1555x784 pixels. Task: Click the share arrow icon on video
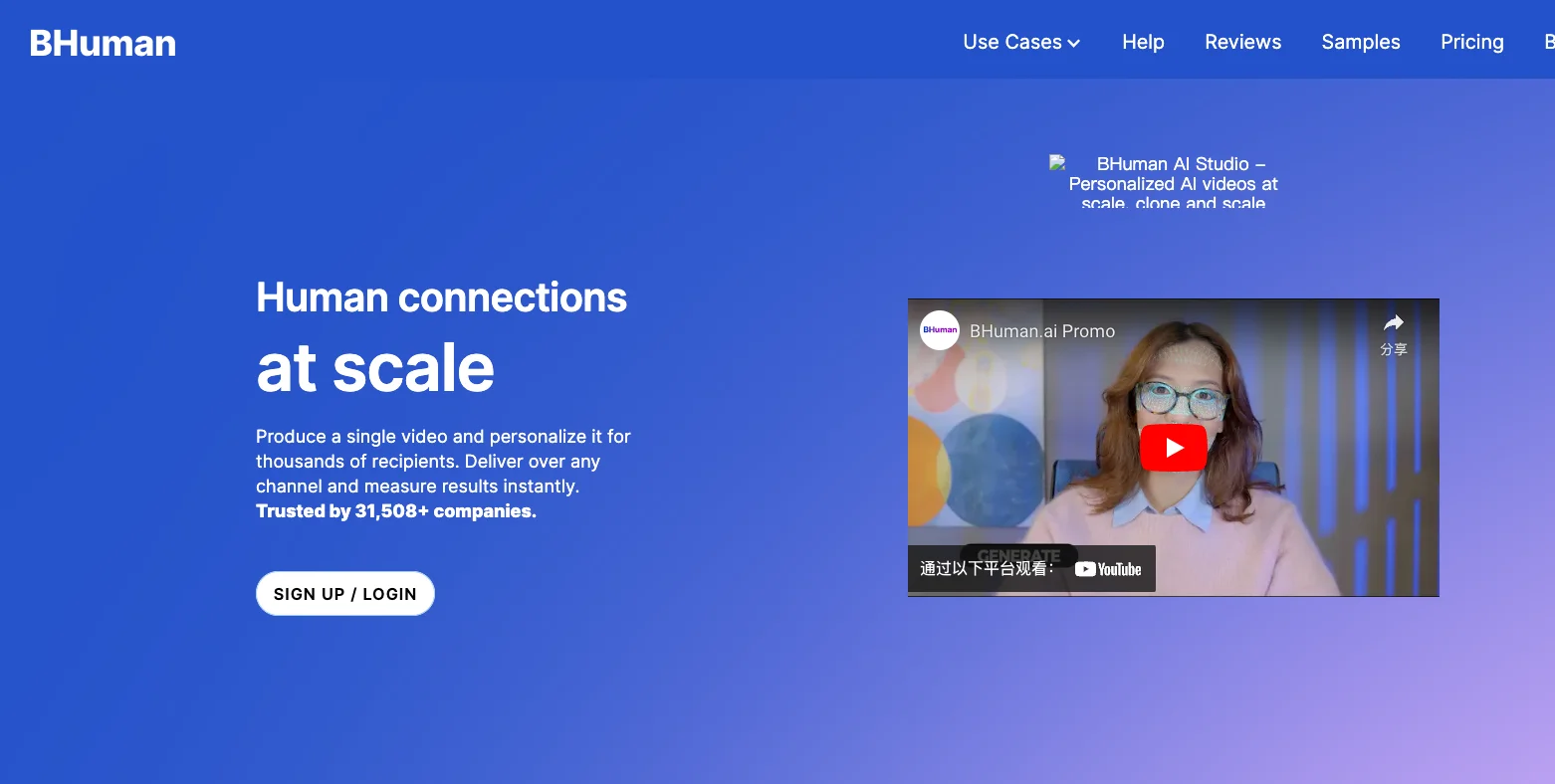(1394, 322)
